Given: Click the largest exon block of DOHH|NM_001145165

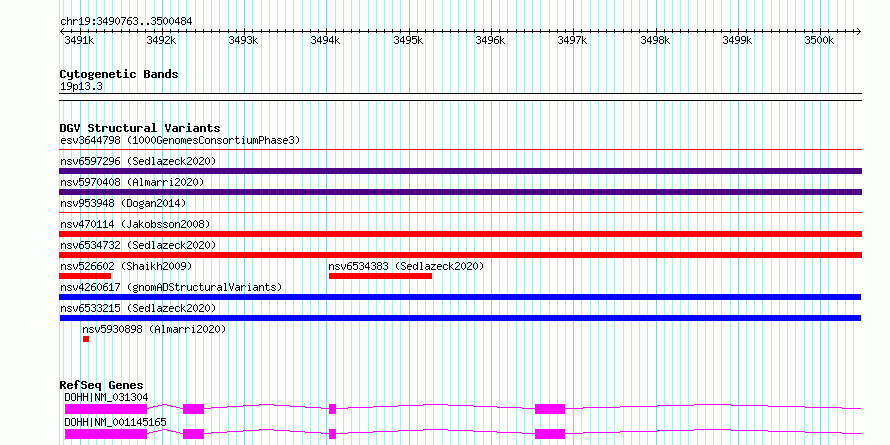Looking at the screenshot, I should point(106,434).
